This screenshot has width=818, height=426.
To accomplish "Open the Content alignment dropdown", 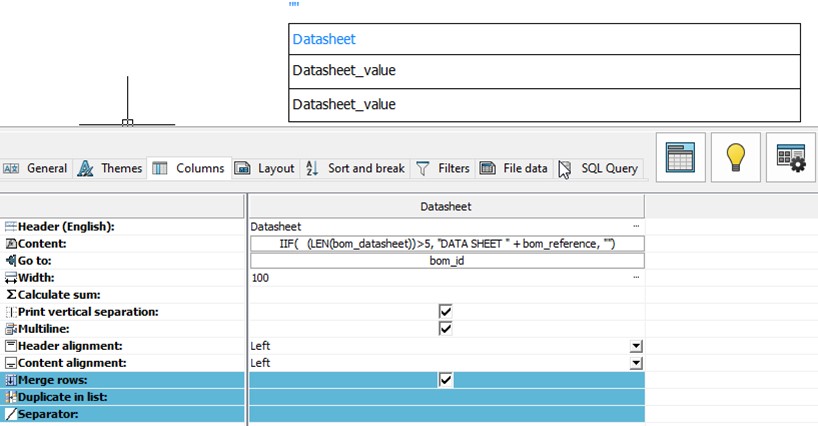I will (x=635, y=363).
